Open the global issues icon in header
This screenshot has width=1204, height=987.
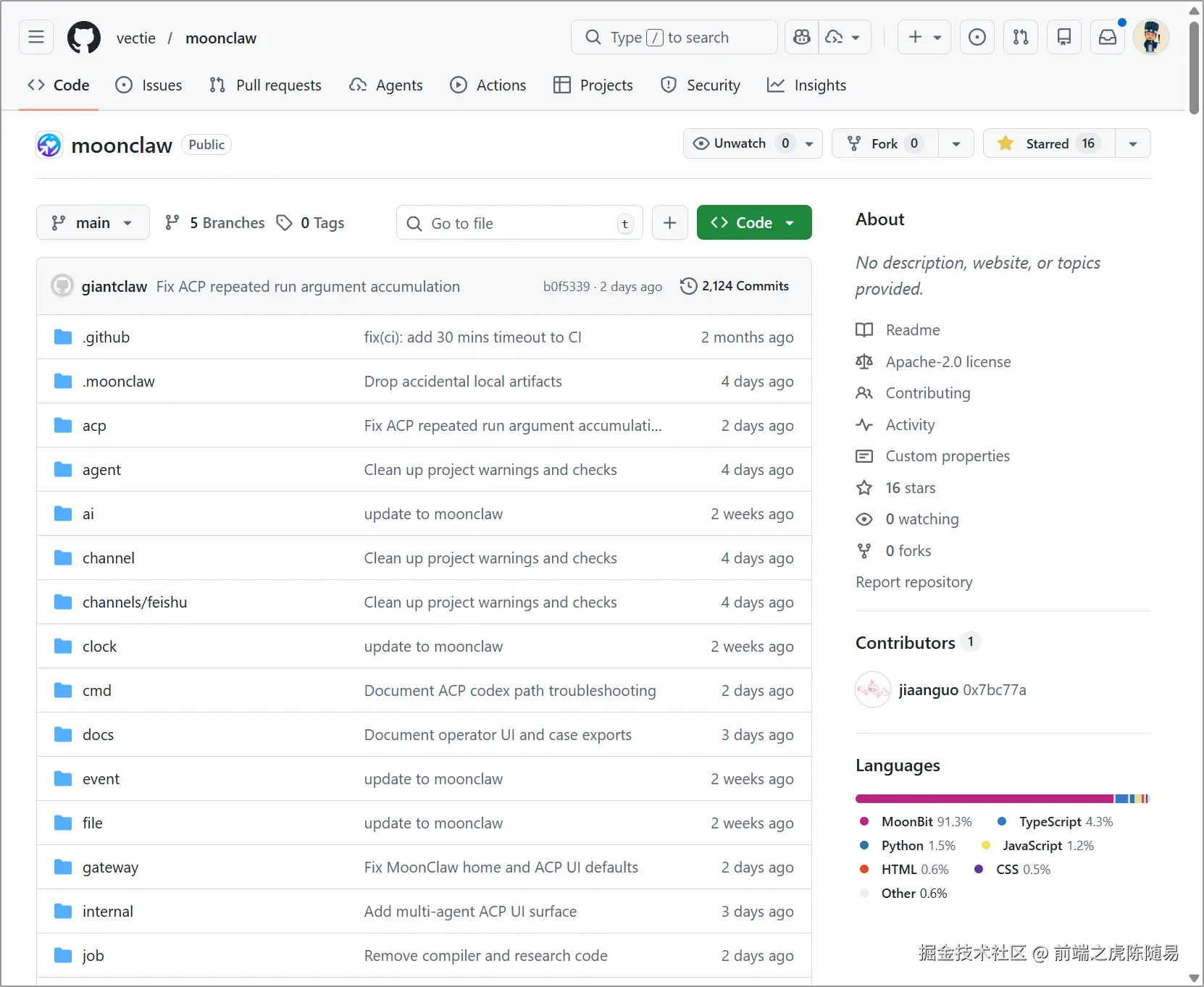[977, 37]
